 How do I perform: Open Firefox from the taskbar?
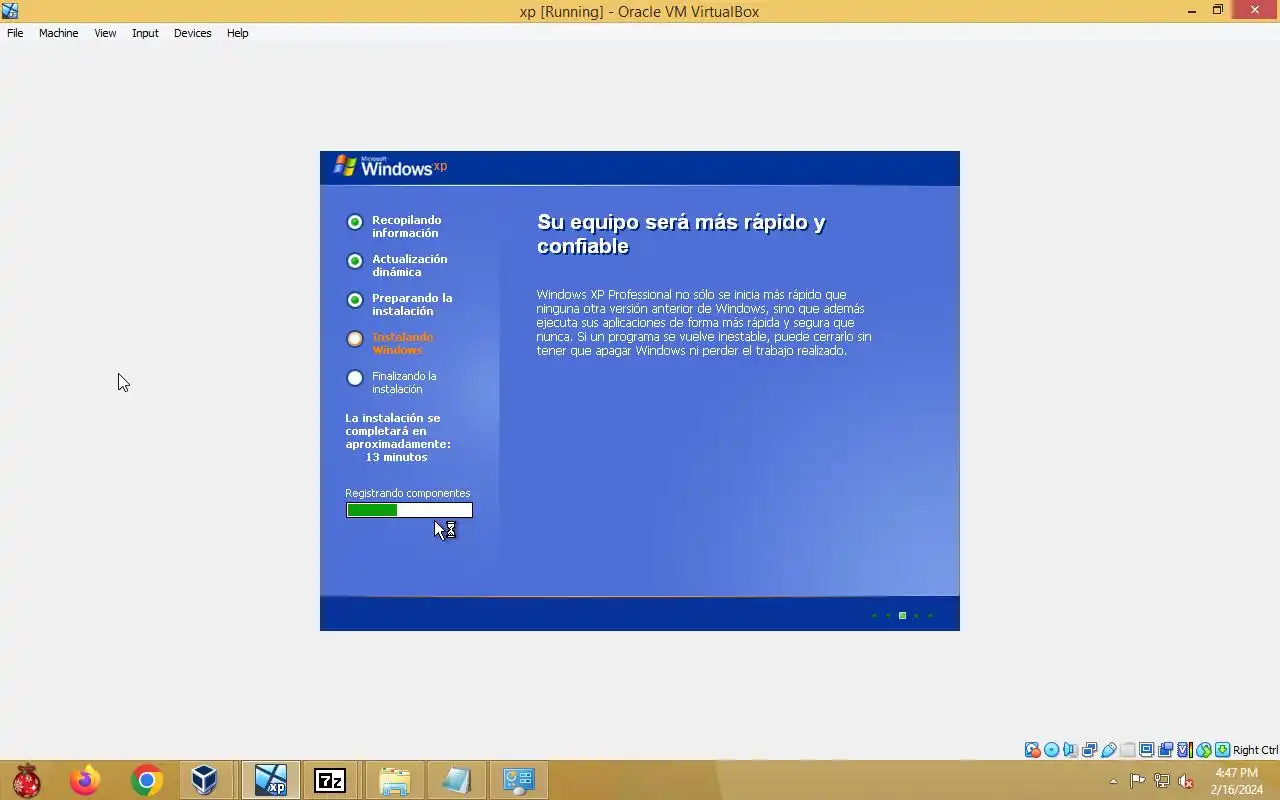coord(85,781)
